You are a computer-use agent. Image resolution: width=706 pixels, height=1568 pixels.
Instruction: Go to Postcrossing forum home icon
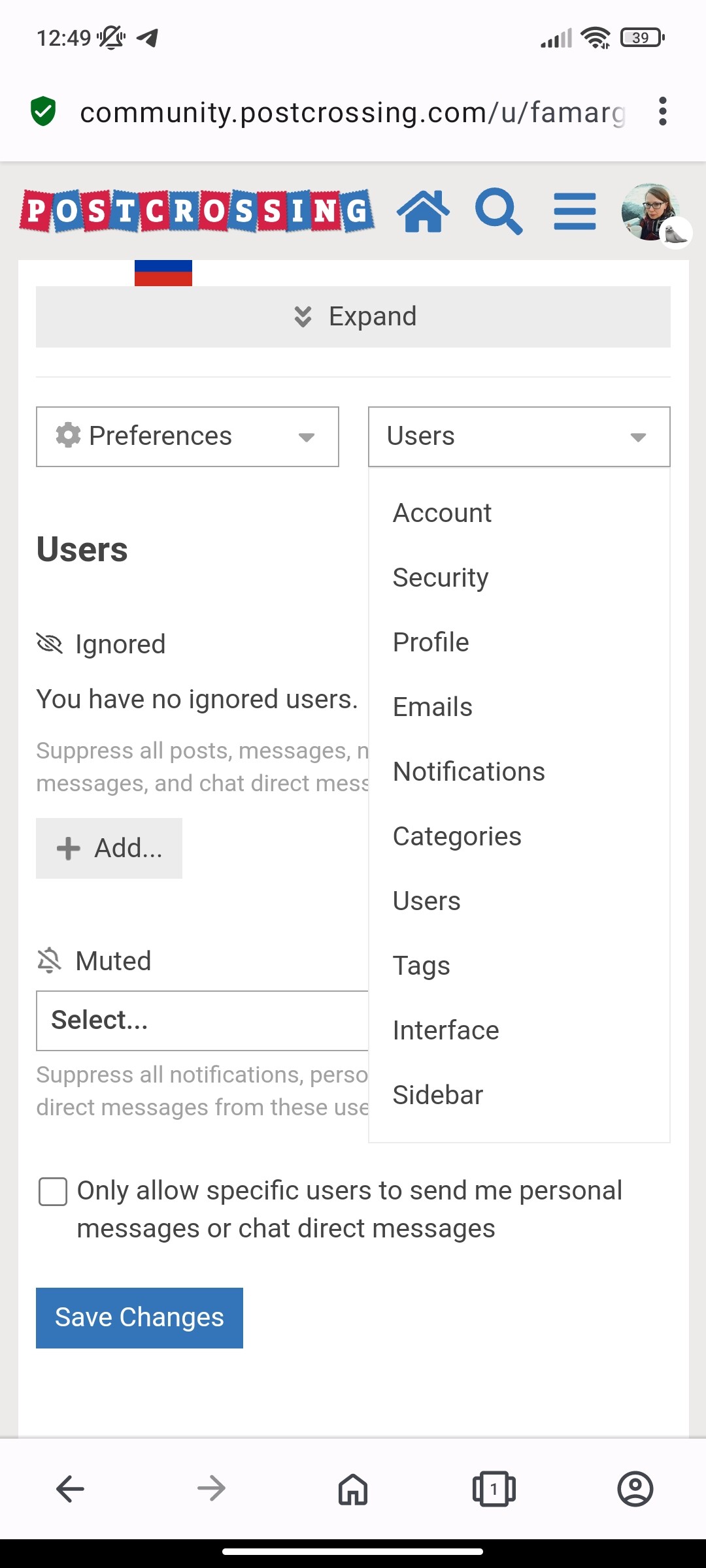tap(423, 211)
